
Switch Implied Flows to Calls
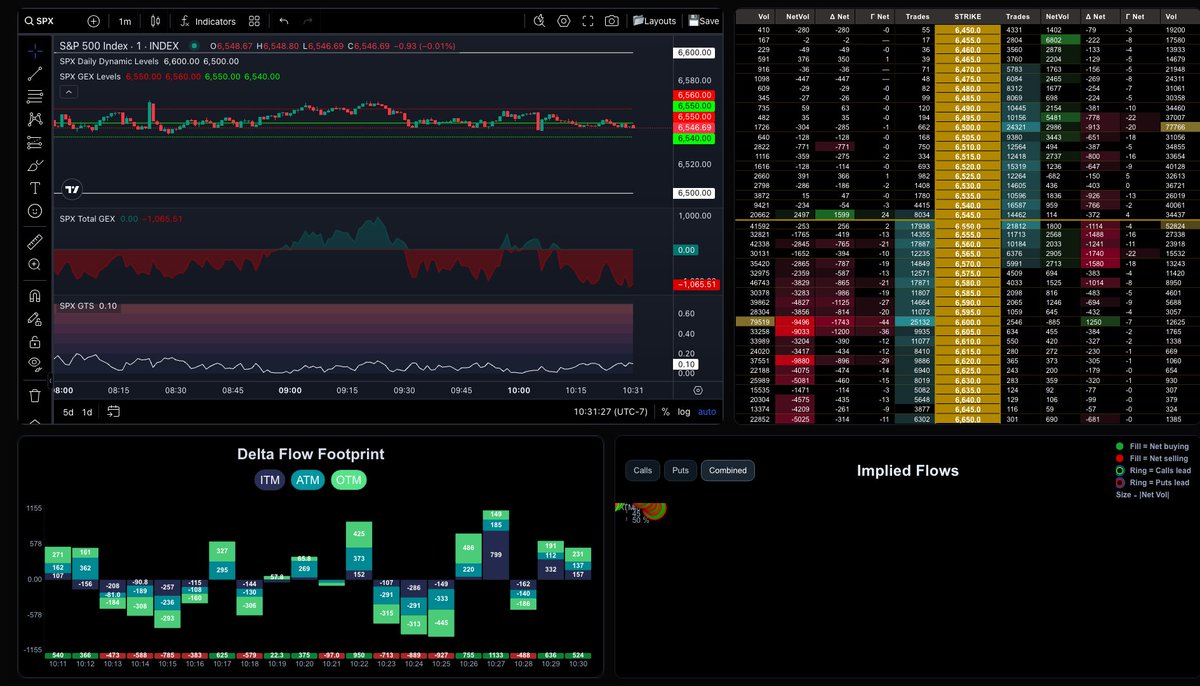[x=643, y=470]
